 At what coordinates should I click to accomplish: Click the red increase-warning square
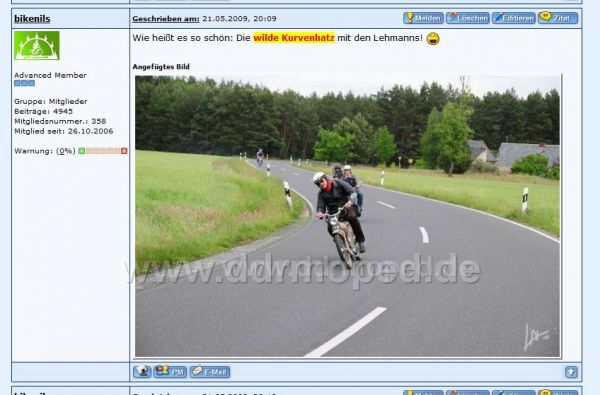(x=124, y=151)
